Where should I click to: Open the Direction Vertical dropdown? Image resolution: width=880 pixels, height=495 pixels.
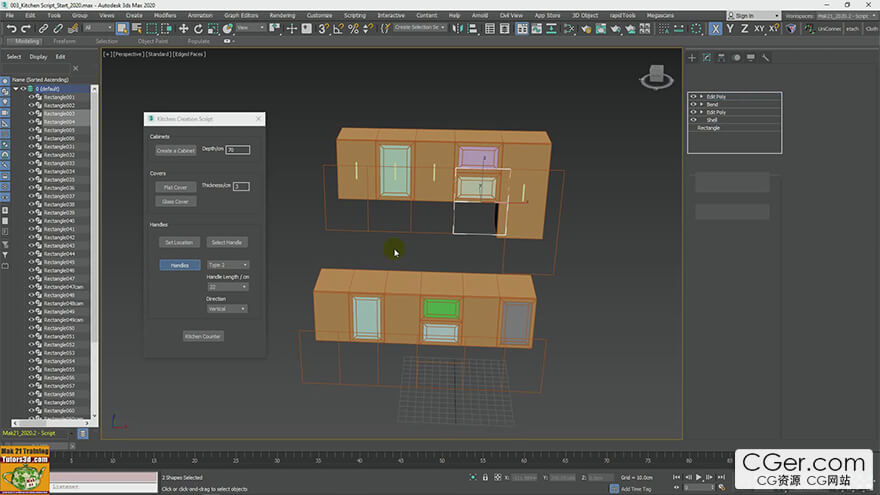[227, 309]
